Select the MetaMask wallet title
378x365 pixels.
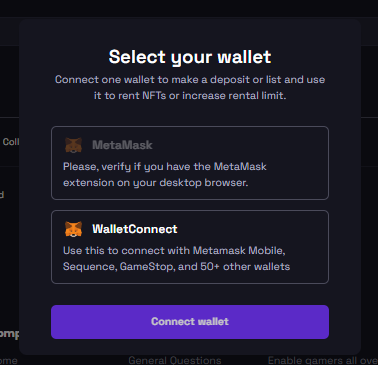point(122,145)
